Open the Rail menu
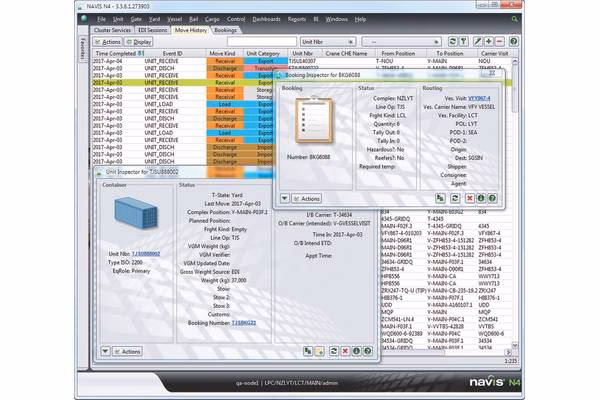Screen dimensions: 600x400 pyautogui.click(x=194, y=19)
